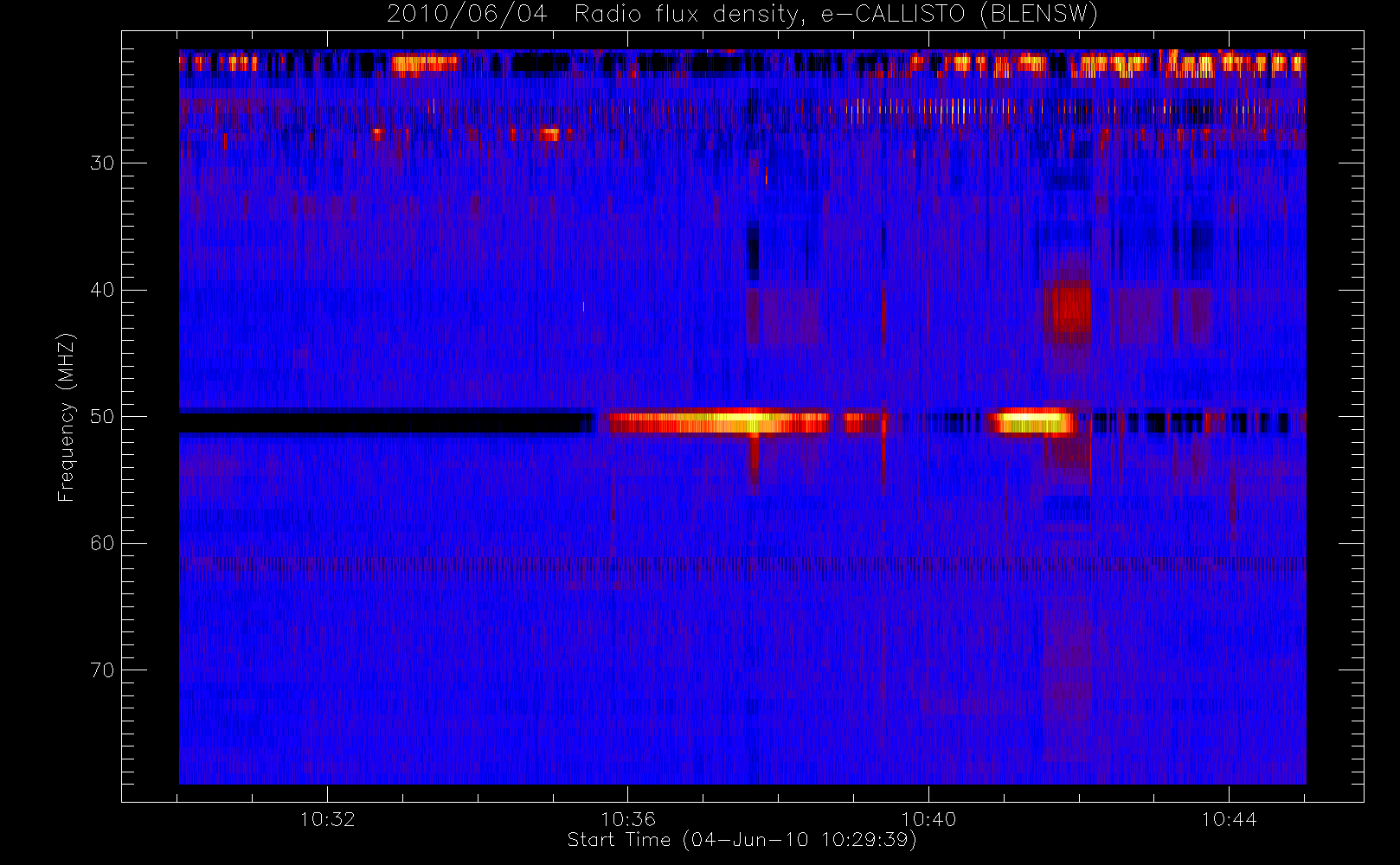Click the 70 MHz frequency tick label
This screenshot has width=1400, height=865.
tap(102, 670)
